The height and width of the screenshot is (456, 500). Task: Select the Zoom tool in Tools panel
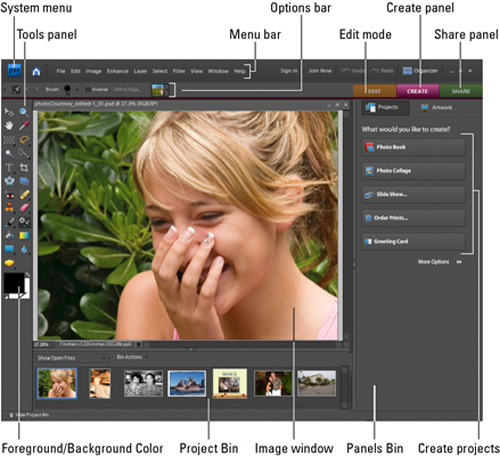23,112
